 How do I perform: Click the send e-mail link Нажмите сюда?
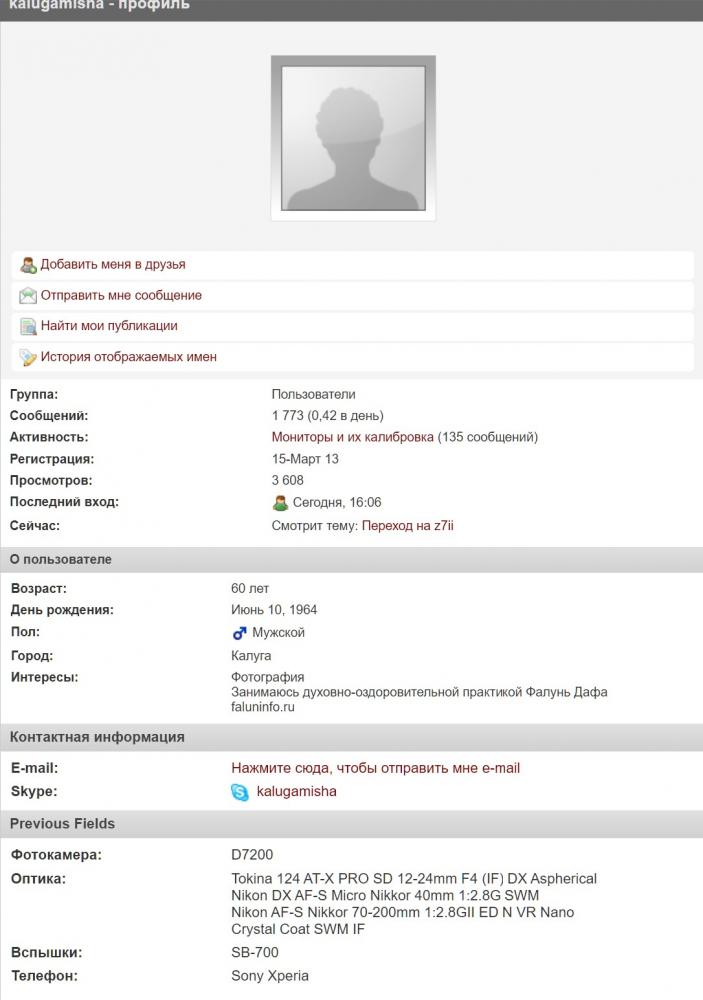coord(376,768)
